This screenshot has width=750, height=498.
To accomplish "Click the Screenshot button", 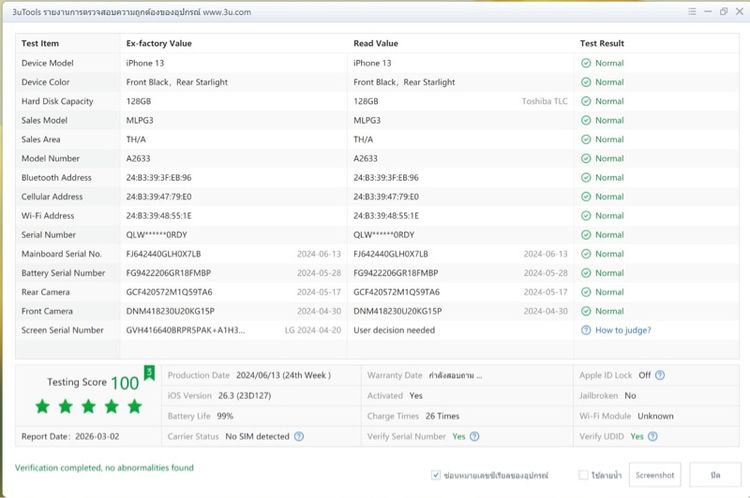I will tap(655, 475).
